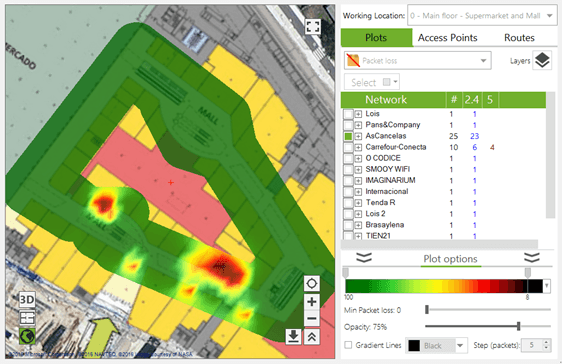Viewport: 562px width, 364px height.
Task: Switch to the Access Points tab
Action: click(x=448, y=38)
